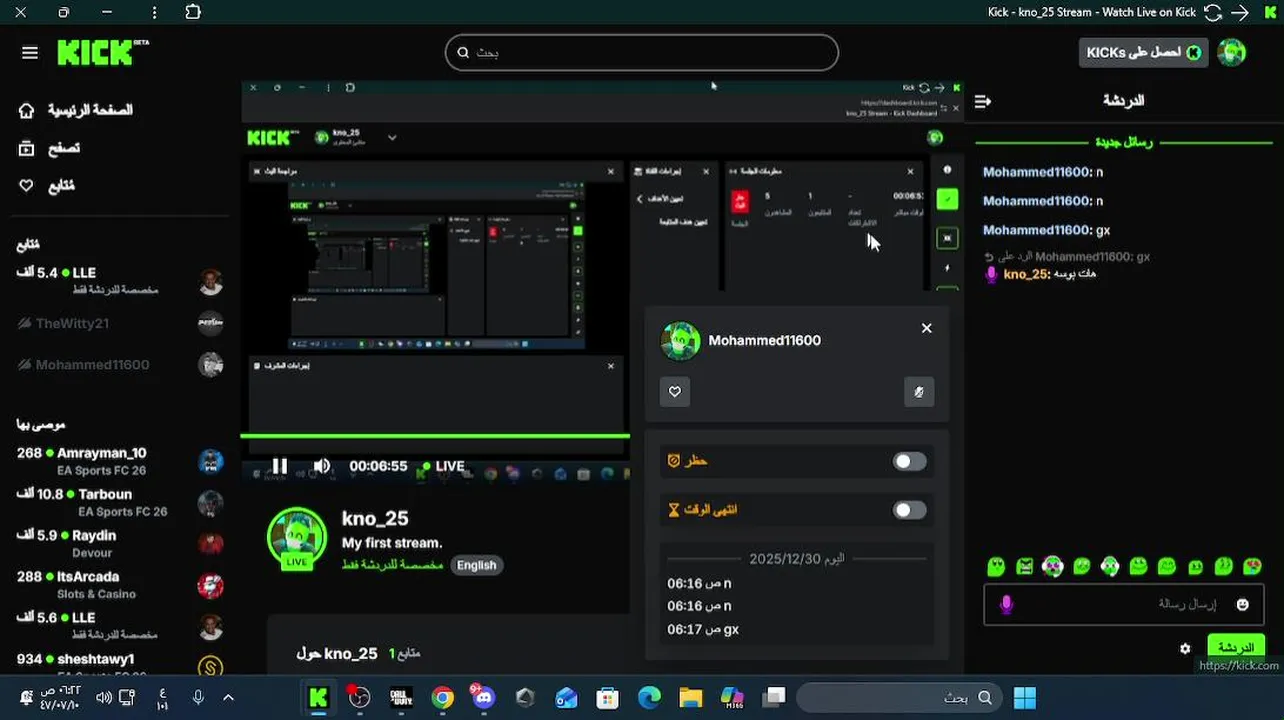This screenshot has height=720, width=1284.
Task: Open Tarboun recommended channel
Action: point(120,502)
